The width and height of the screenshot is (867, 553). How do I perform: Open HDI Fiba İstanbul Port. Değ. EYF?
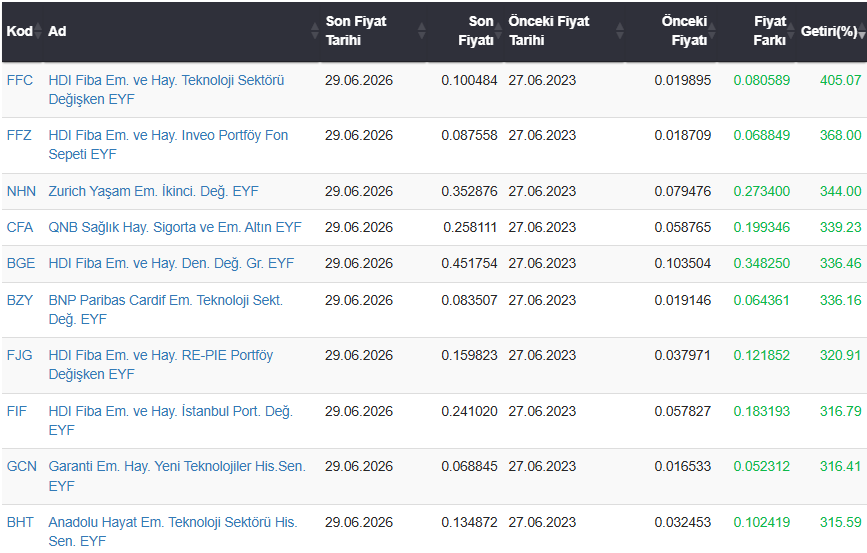(171, 421)
